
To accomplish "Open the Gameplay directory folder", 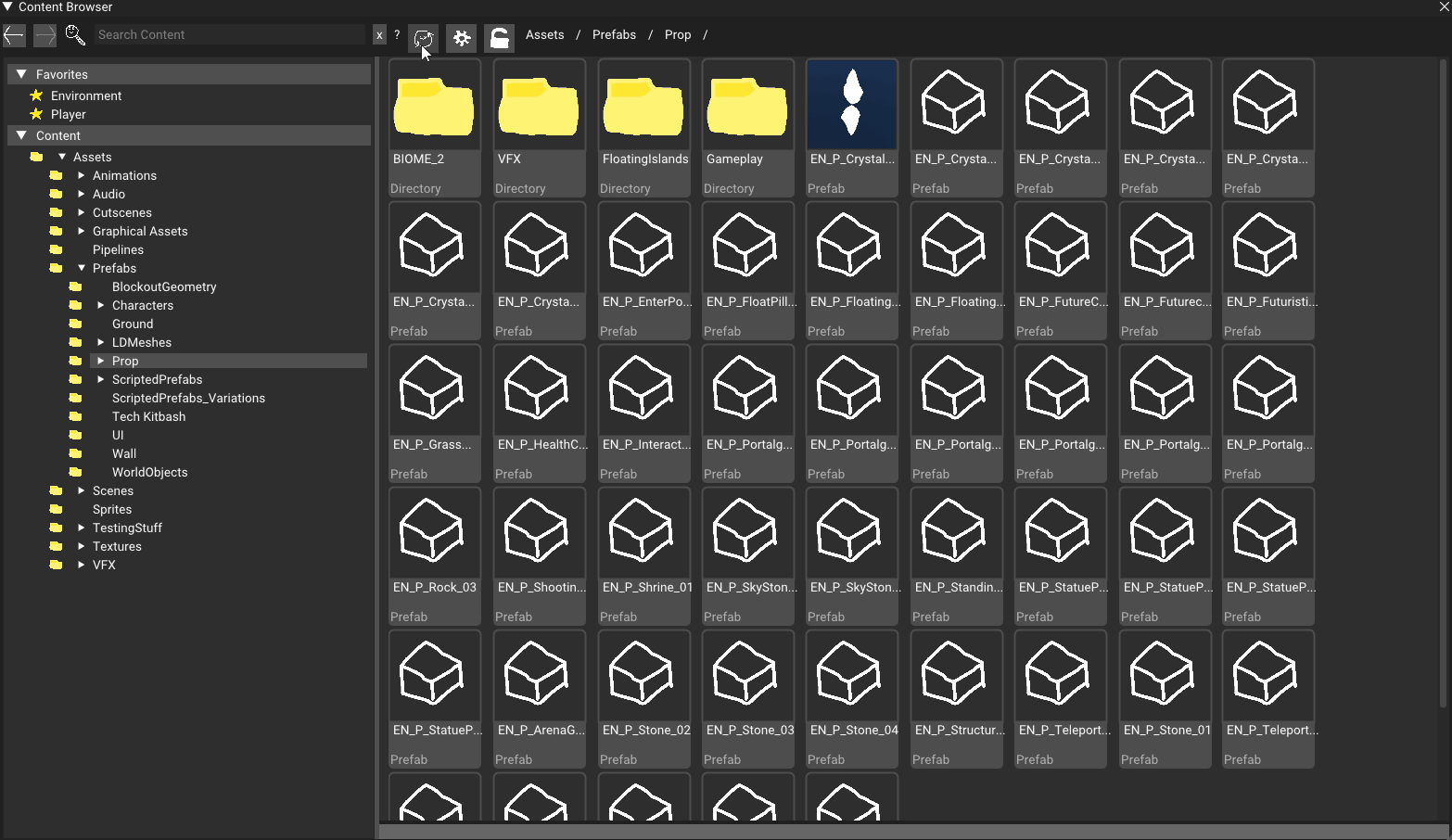I will click(x=747, y=127).
